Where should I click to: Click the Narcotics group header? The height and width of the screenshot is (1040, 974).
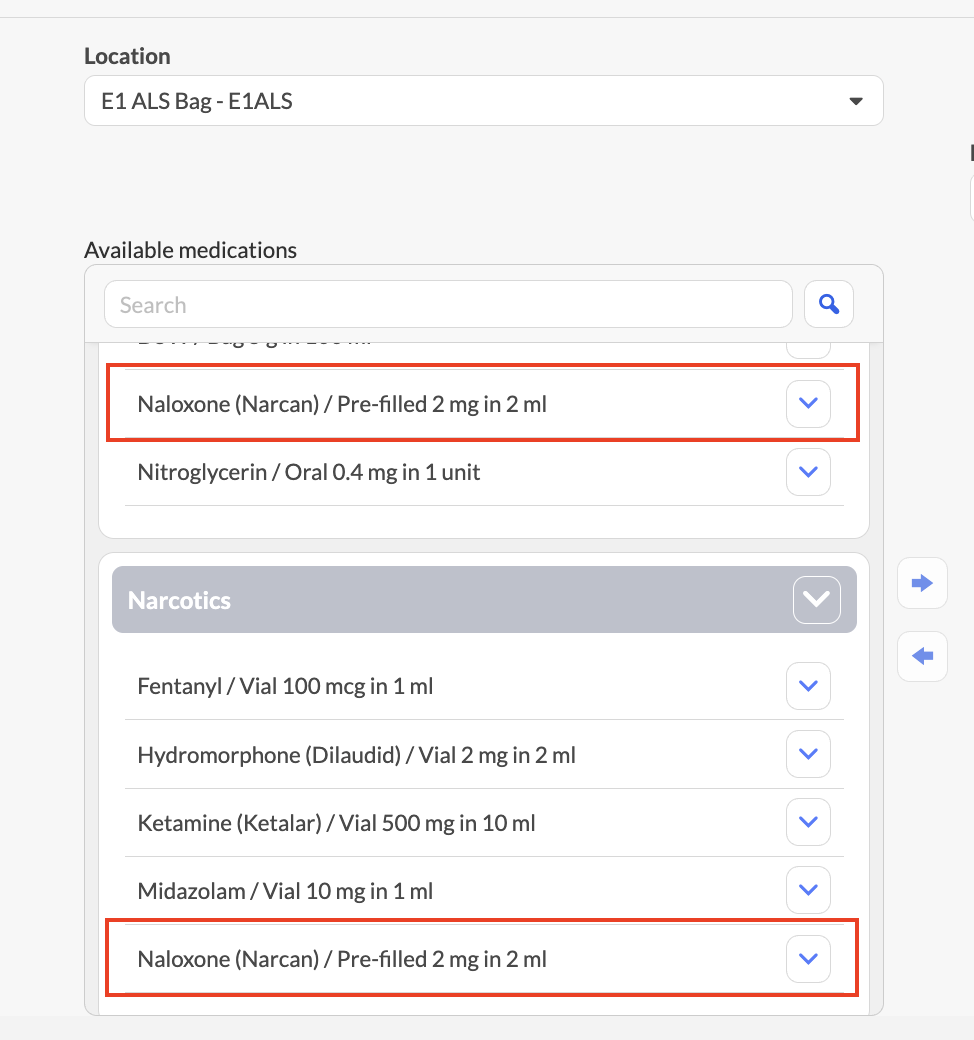coord(484,600)
